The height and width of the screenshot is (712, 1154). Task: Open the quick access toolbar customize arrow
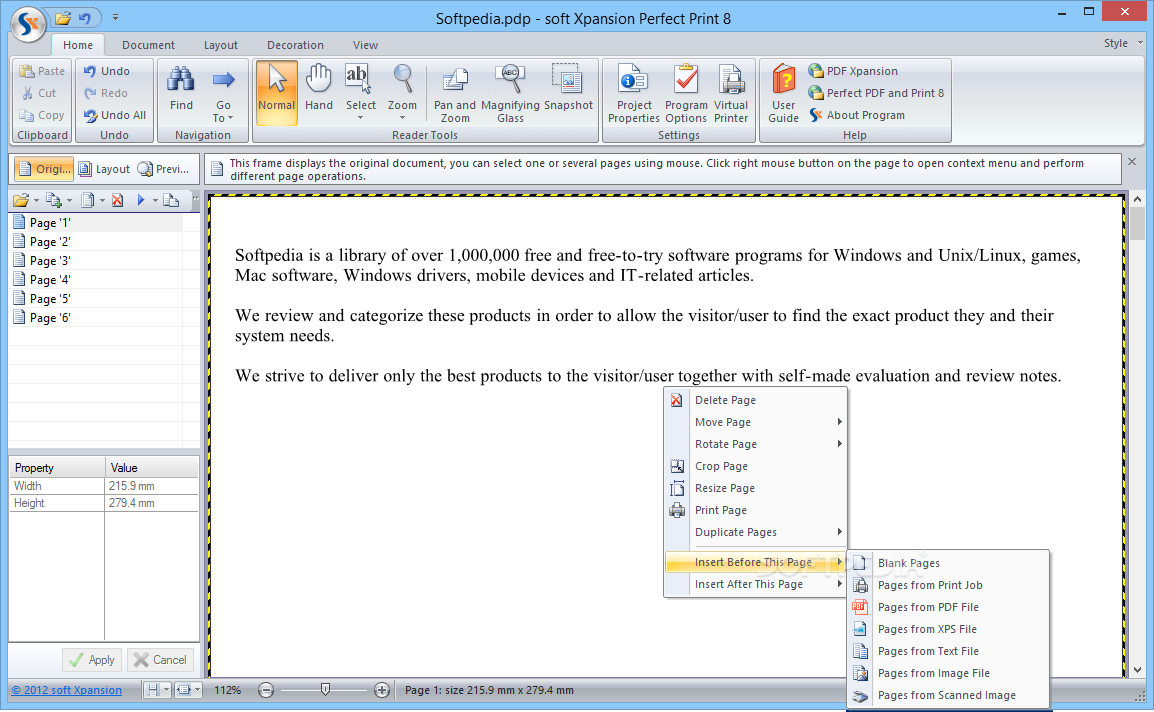point(116,17)
